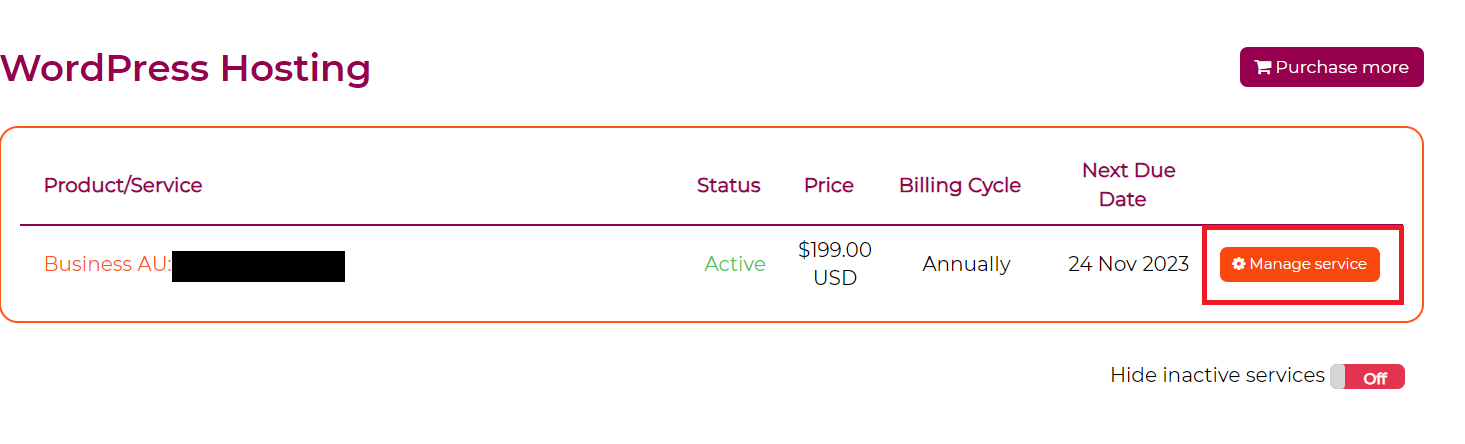
Task: Click the Product/Service column header
Action: (123, 185)
